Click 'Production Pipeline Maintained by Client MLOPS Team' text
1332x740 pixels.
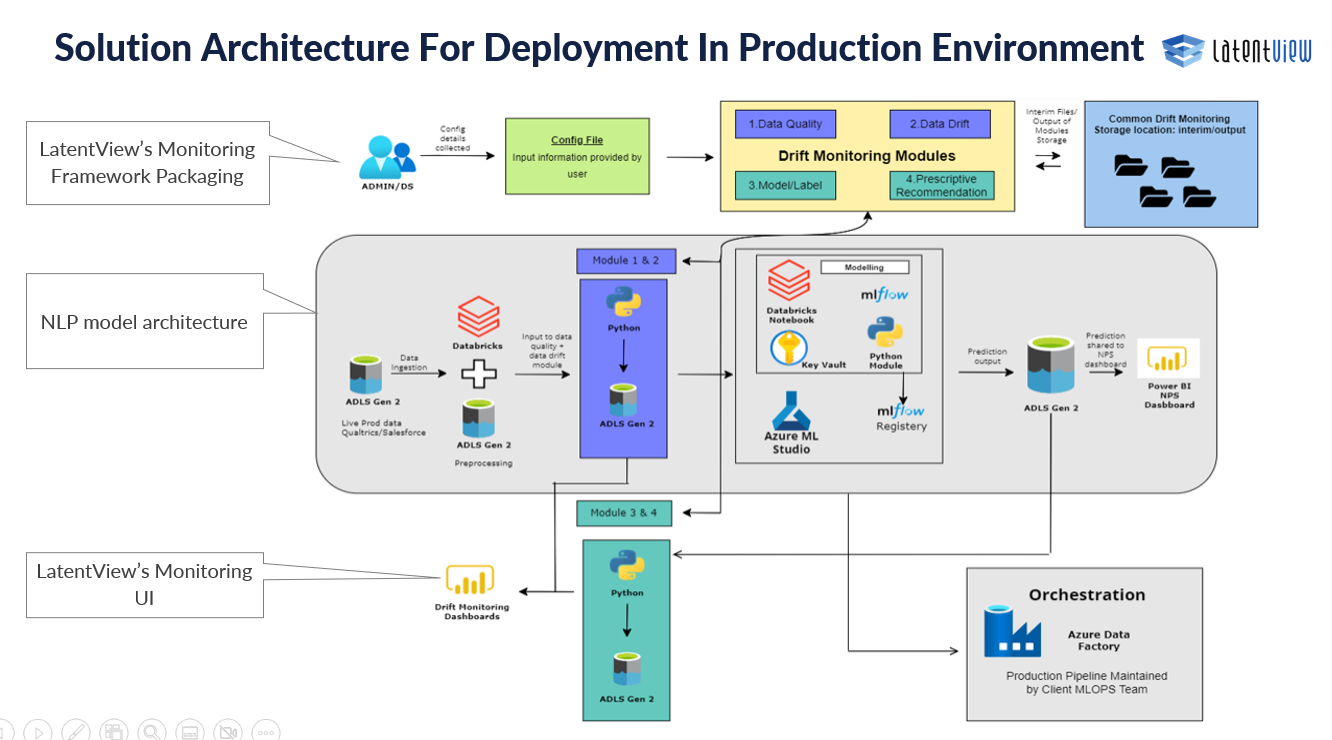(x=1086, y=682)
